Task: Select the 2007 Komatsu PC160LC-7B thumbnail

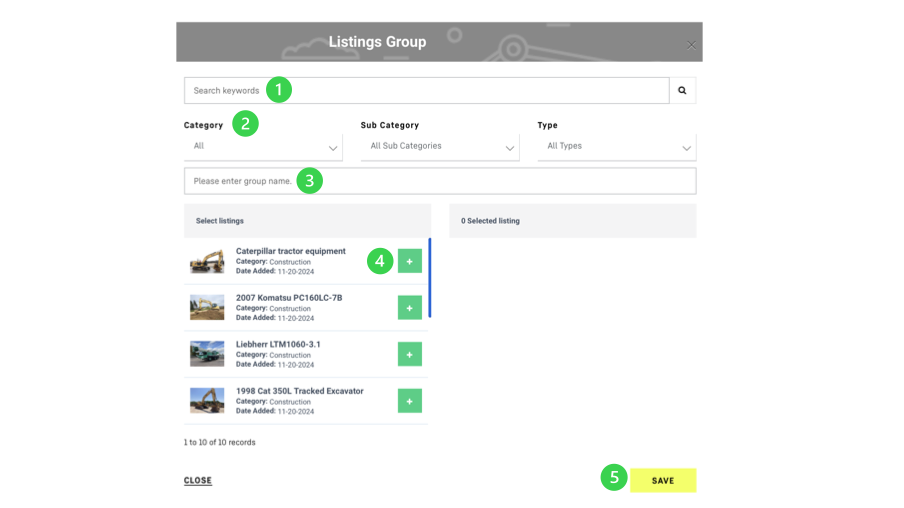Action: coord(207,308)
